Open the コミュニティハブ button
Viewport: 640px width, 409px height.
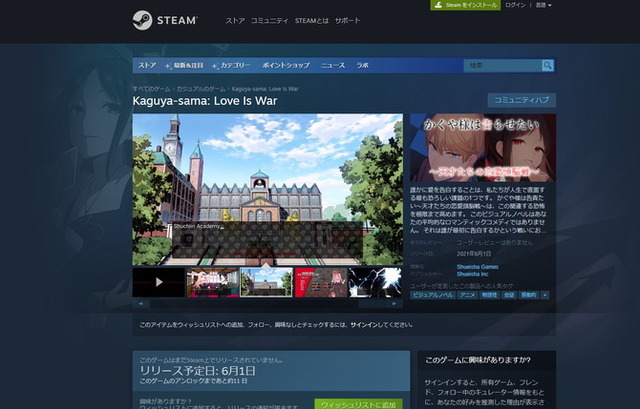tap(521, 100)
